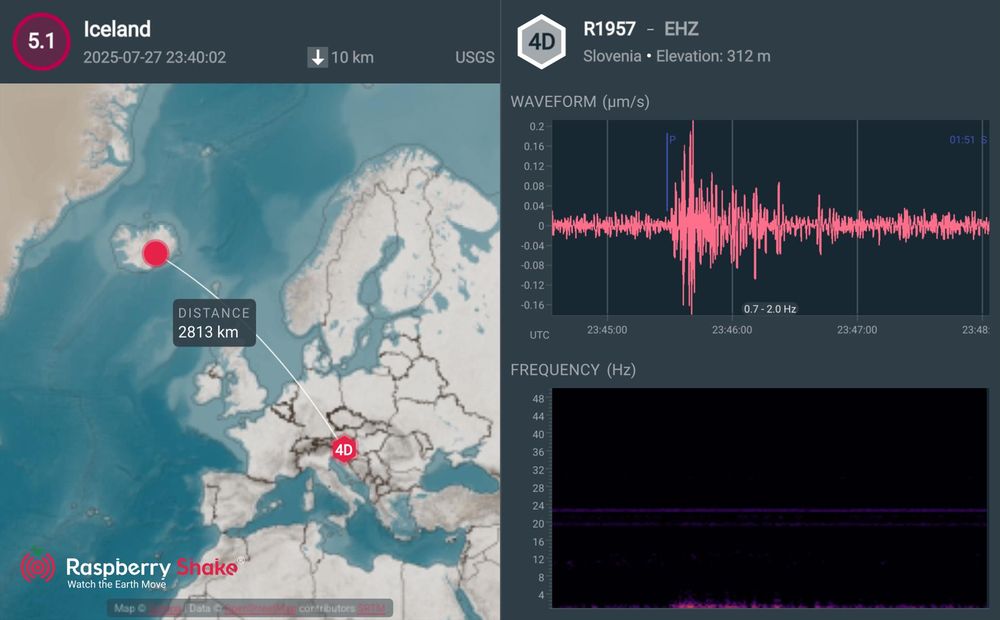Click the depth down-arrow icon beside 10 km
Viewport: 1000px width, 620px height.
tap(317, 57)
